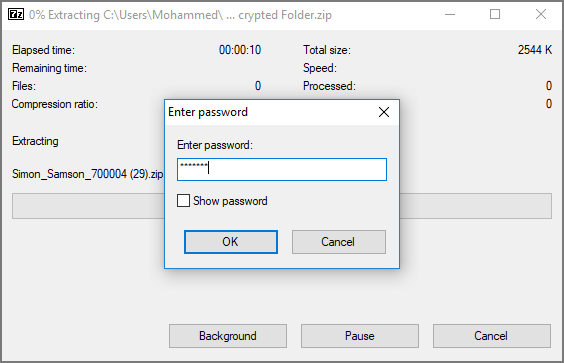This screenshot has width=564, height=363.
Task: Enable the Show password checkbox
Action: [x=183, y=201]
